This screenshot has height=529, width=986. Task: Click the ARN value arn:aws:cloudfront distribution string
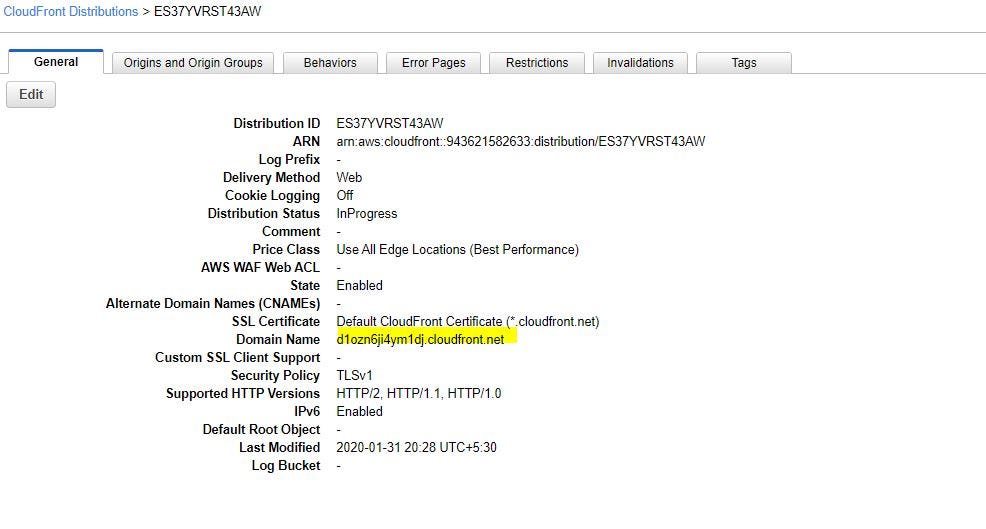[x=521, y=142]
